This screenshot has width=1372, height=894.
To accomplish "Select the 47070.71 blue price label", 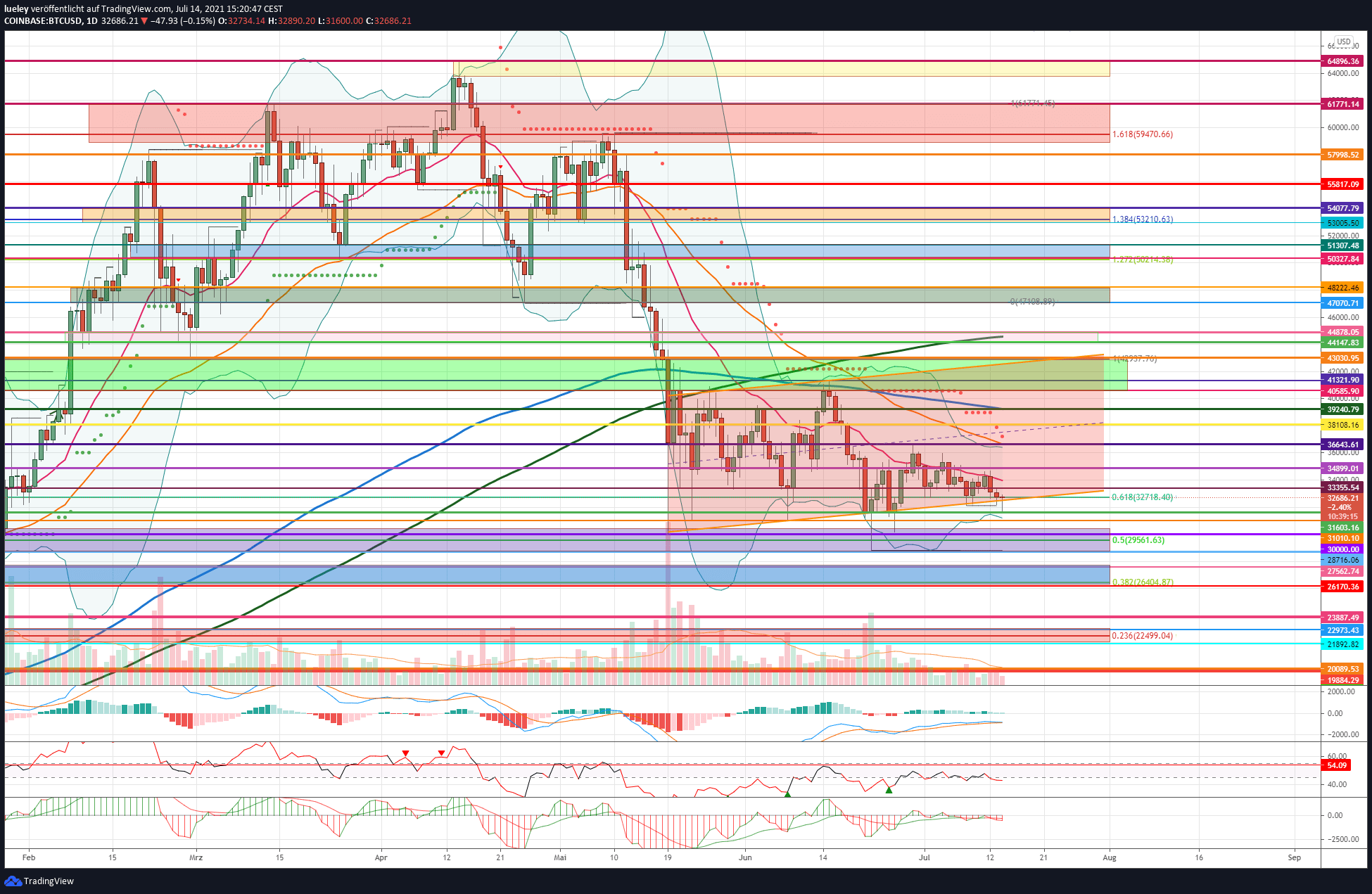I will pyautogui.click(x=1342, y=303).
